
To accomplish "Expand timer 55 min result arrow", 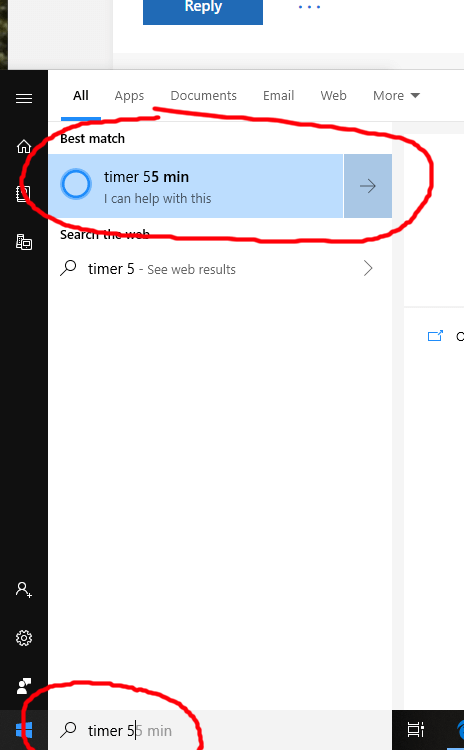I will pos(368,186).
